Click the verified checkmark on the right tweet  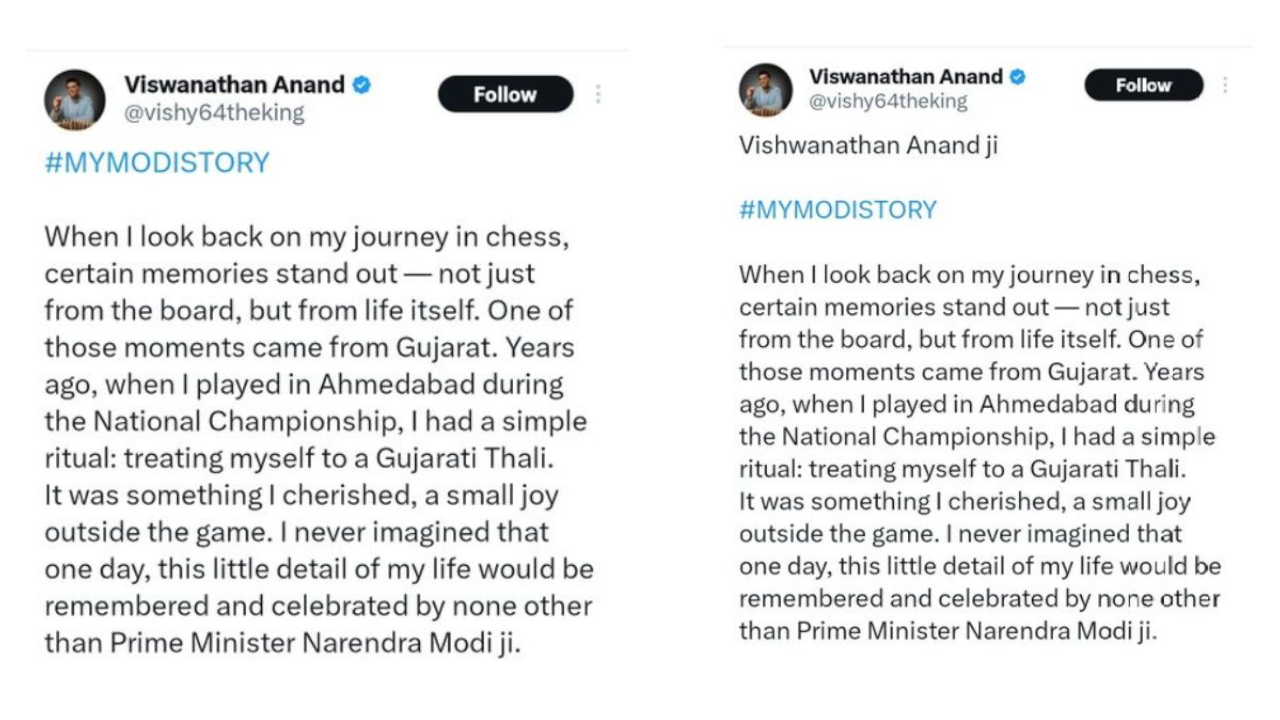(1018, 75)
